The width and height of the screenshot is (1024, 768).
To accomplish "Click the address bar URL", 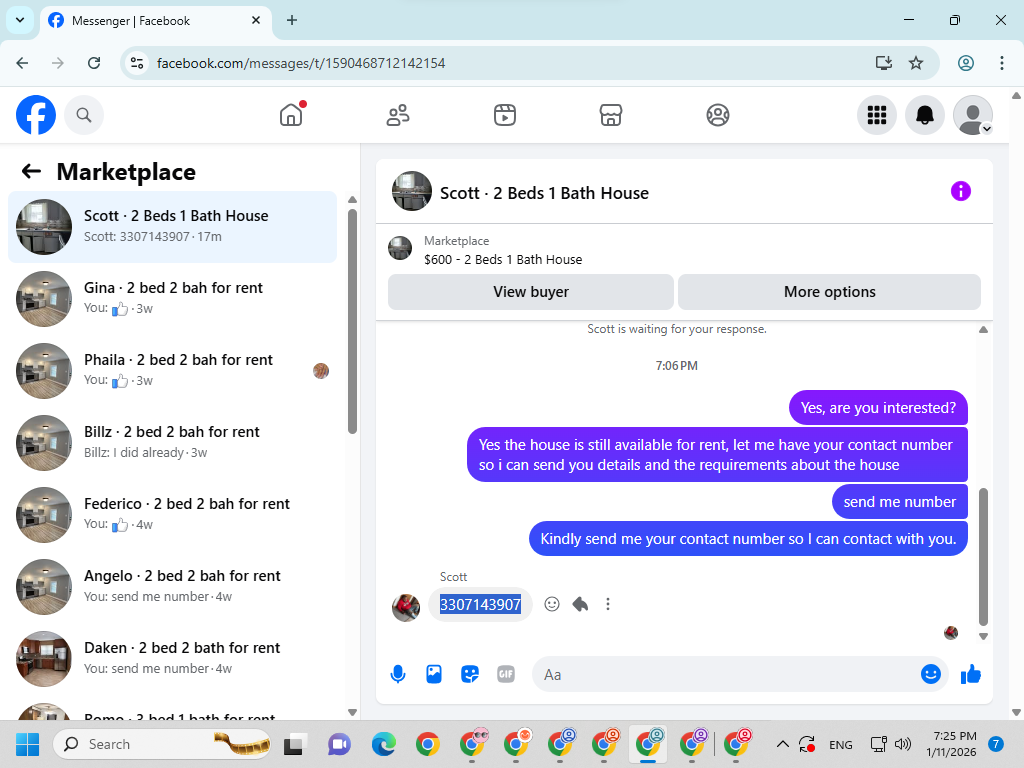I will [300, 63].
